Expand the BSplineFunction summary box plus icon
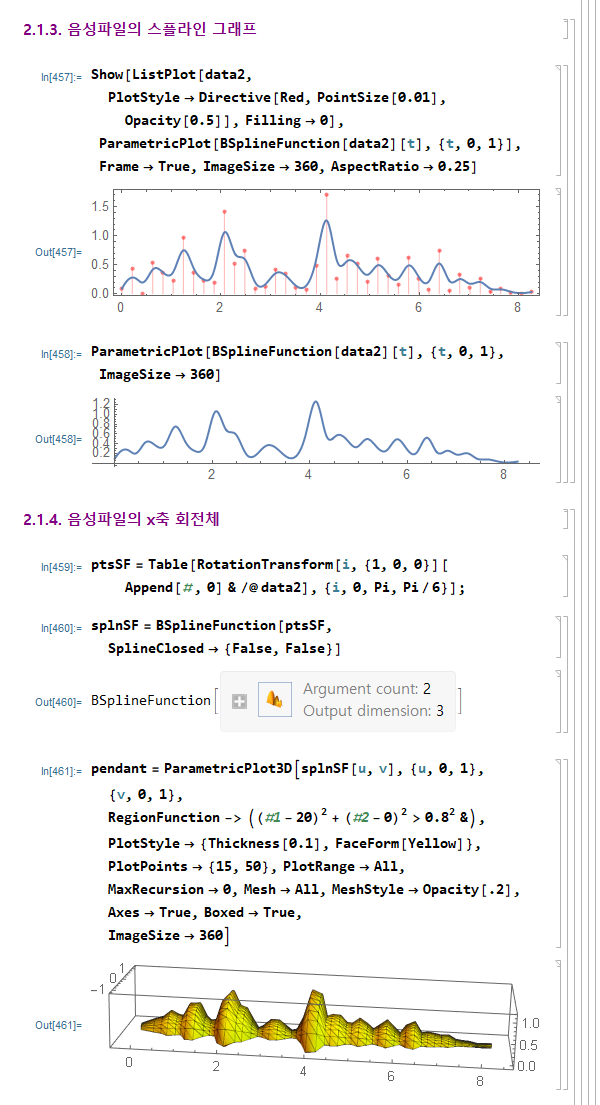This screenshot has width=600, height=1105. click(238, 701)
